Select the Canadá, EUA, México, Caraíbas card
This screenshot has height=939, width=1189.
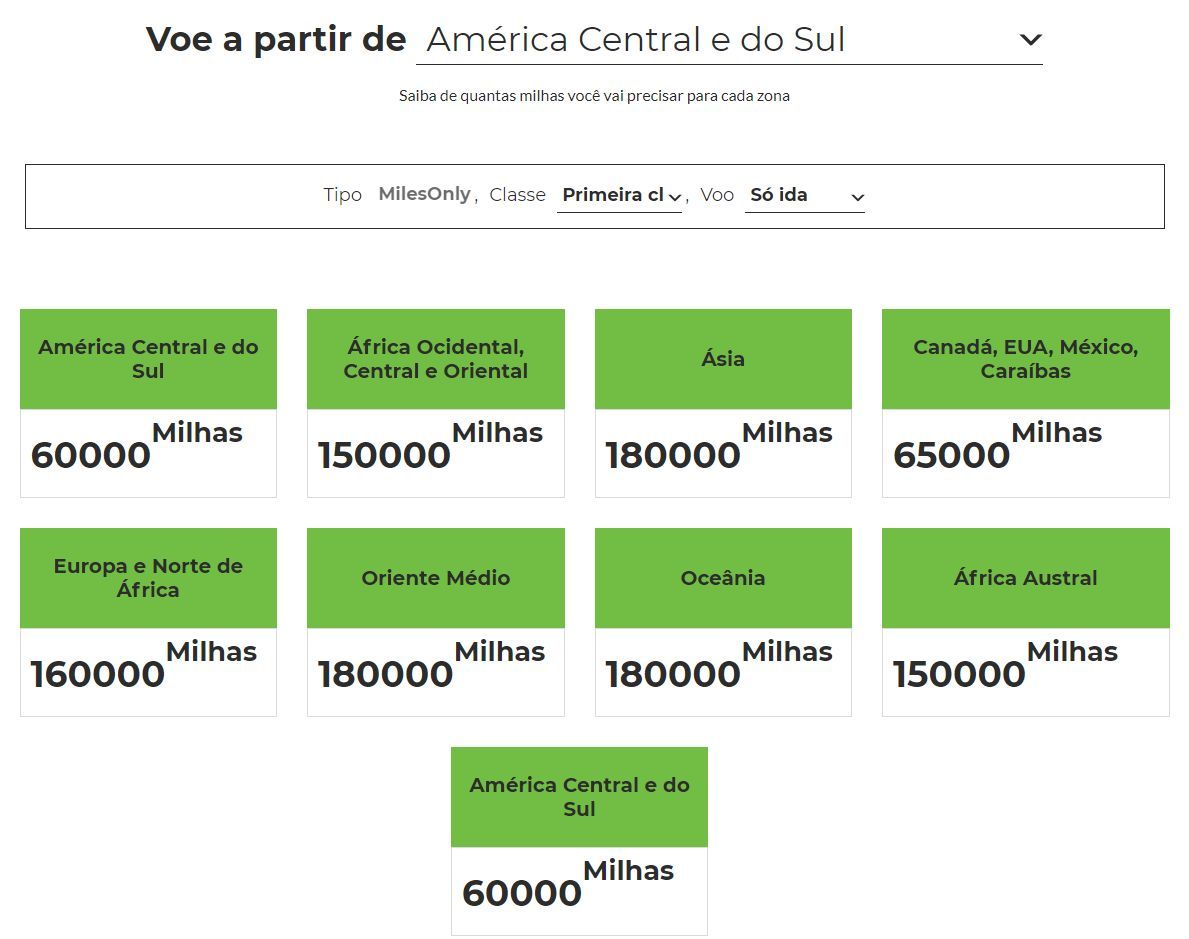pyautogui.click(x=1026, y=403)
